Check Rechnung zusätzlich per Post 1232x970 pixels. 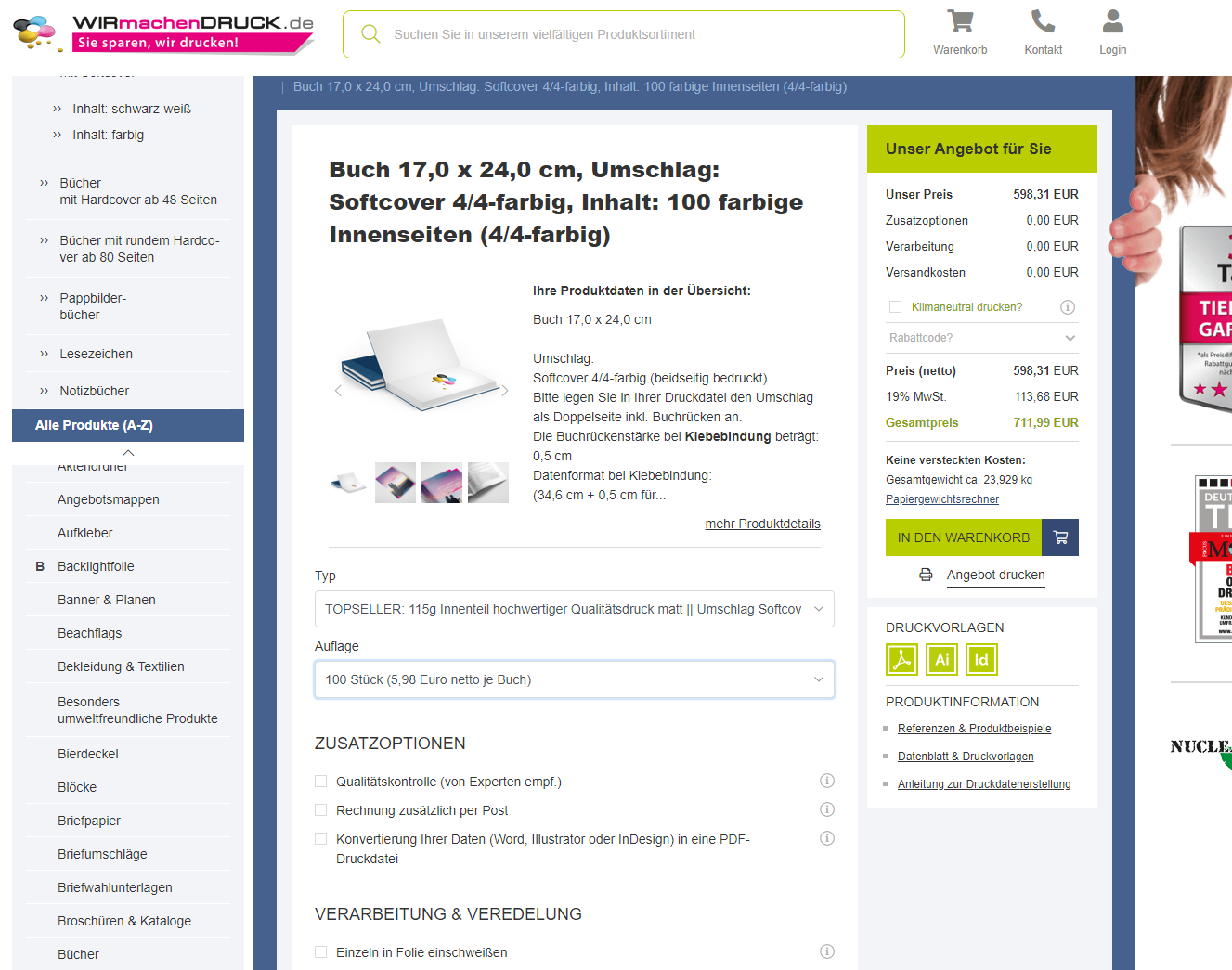point(320,809)
